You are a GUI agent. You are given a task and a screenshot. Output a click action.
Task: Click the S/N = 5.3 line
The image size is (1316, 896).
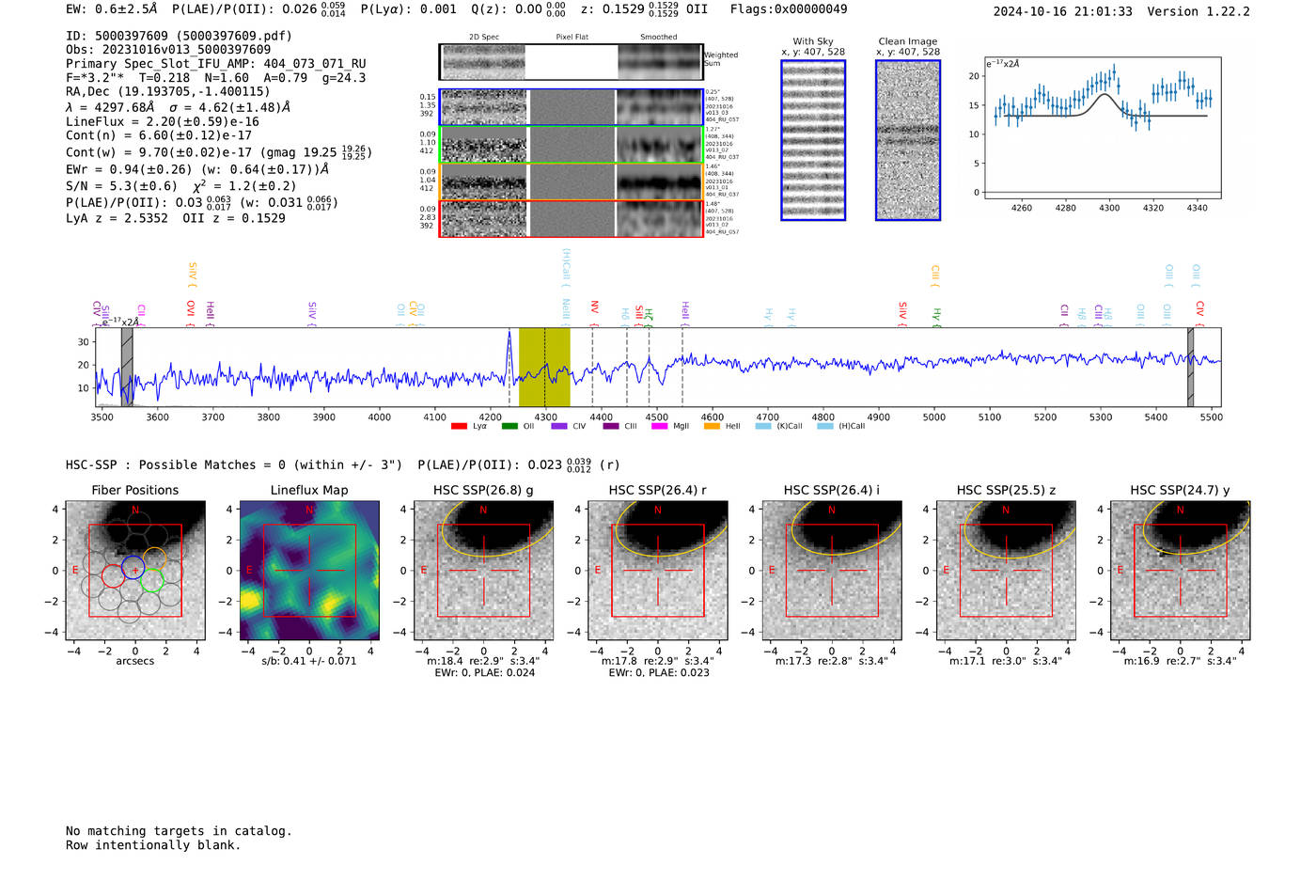click(x=181, y=185)
